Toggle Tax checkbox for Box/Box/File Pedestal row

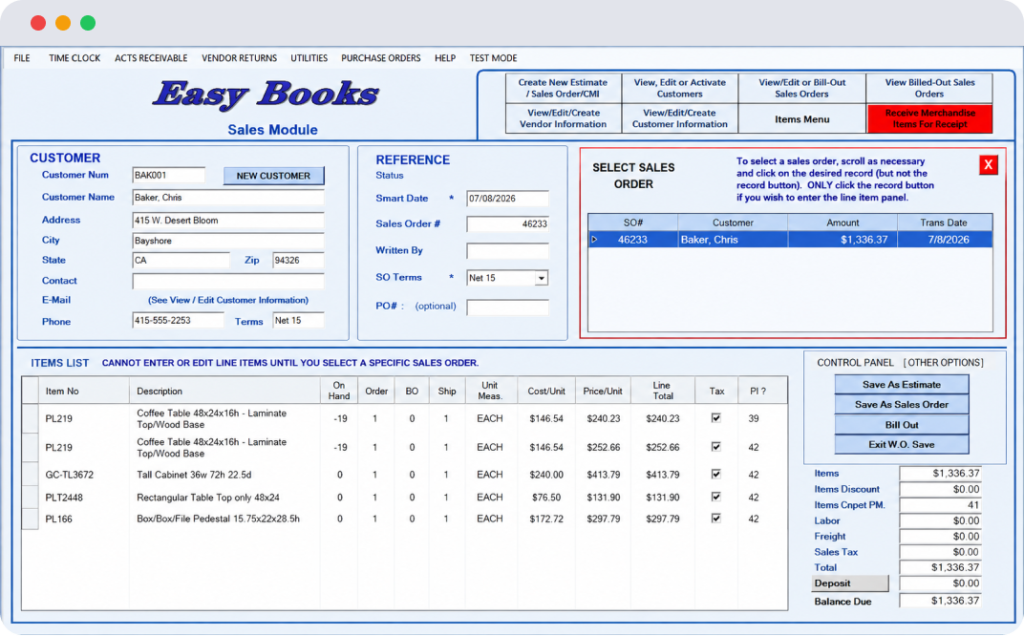[x=716, y=518]
